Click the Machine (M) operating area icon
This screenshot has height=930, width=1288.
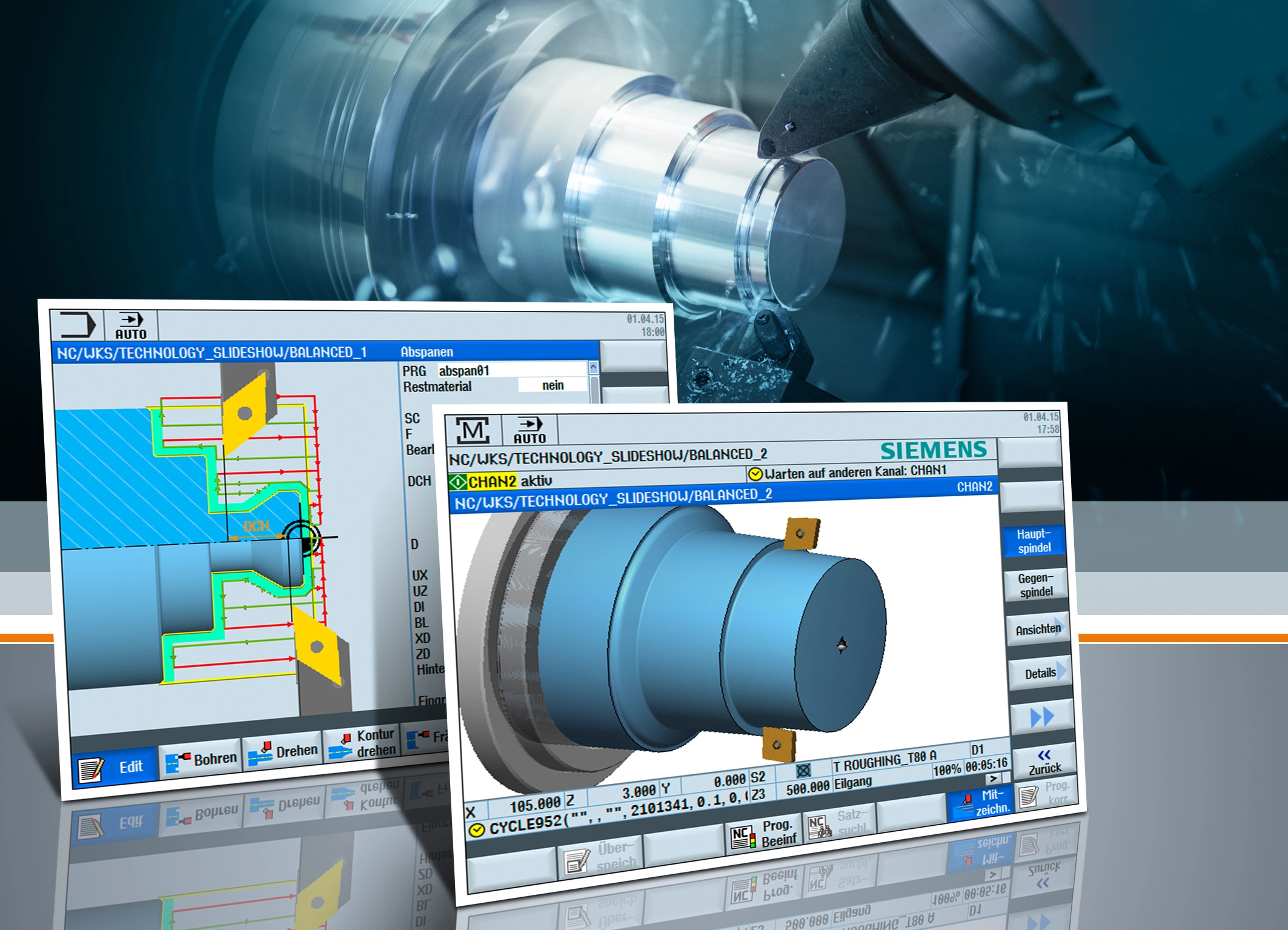(473, 431)
